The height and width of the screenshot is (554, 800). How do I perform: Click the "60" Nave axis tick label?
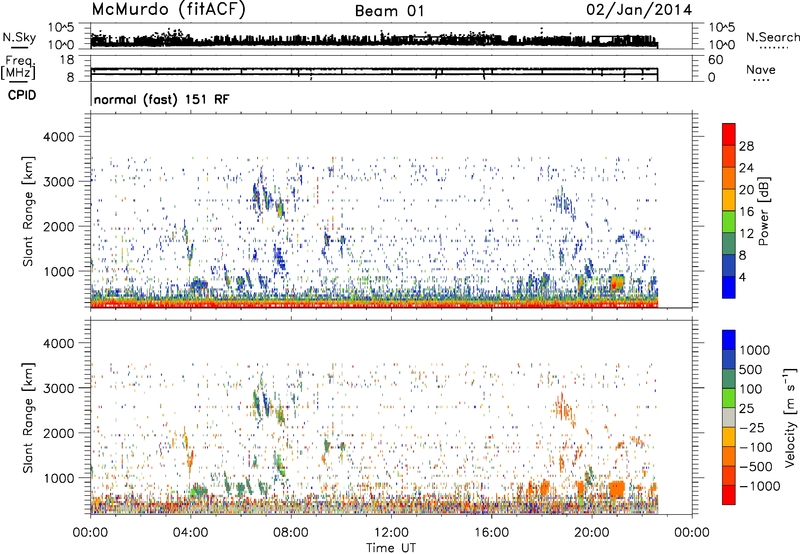click(x=716, y=60)
